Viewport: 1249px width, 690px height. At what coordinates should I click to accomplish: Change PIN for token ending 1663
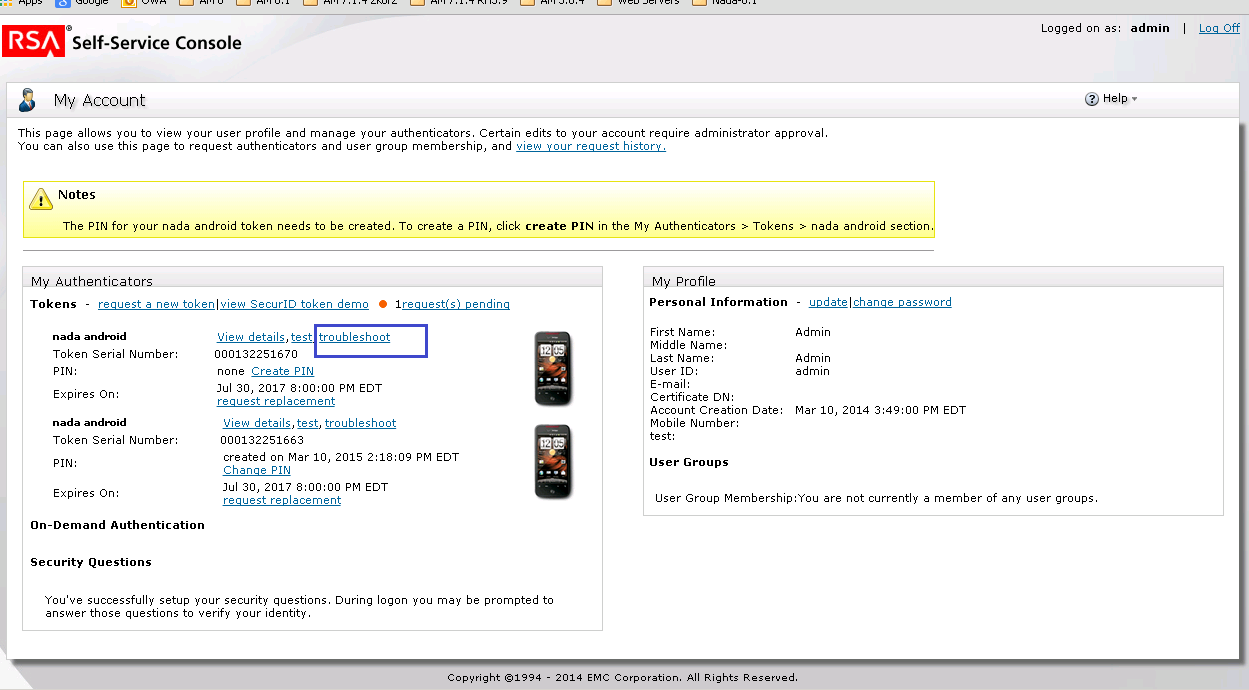click(x=256, y=470)
